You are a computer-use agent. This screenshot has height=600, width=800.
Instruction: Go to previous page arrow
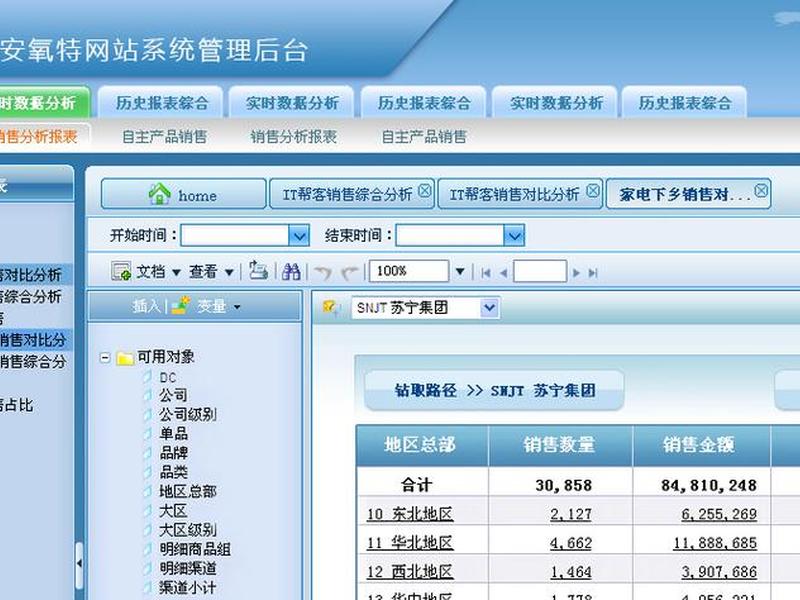pyautogui.click(x=504, y=273)
